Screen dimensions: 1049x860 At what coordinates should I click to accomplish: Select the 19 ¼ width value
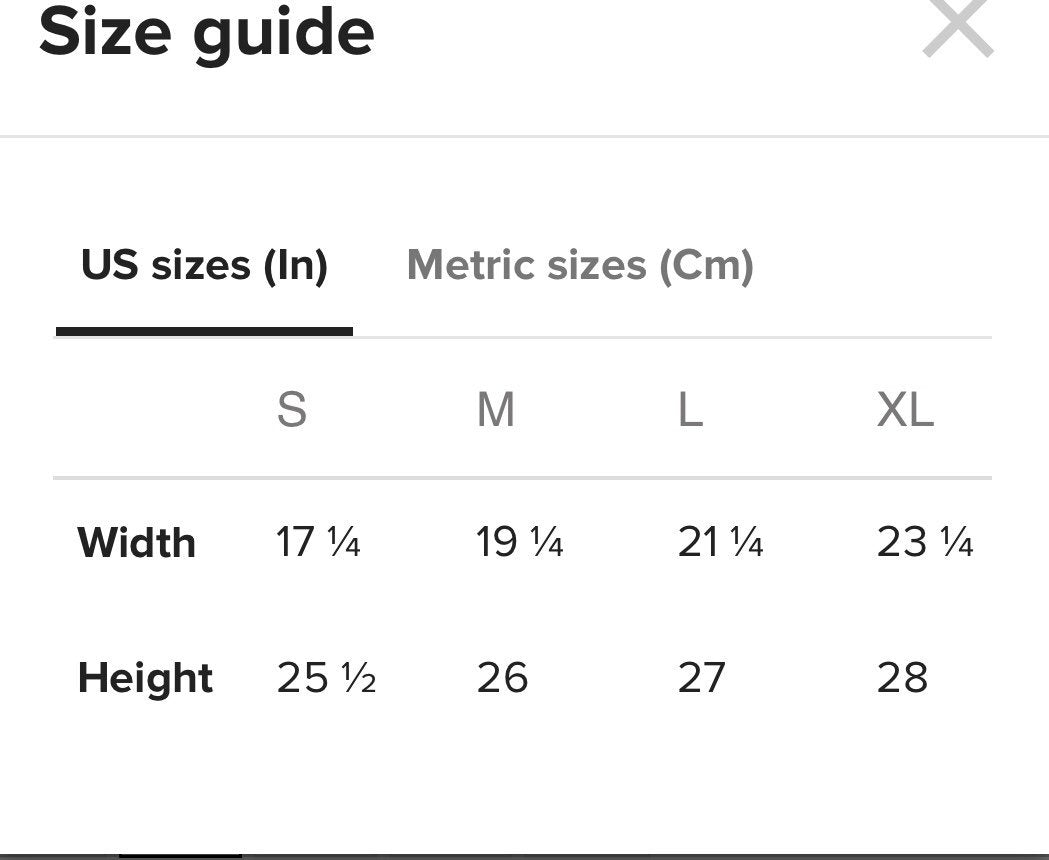click(520, 542)
